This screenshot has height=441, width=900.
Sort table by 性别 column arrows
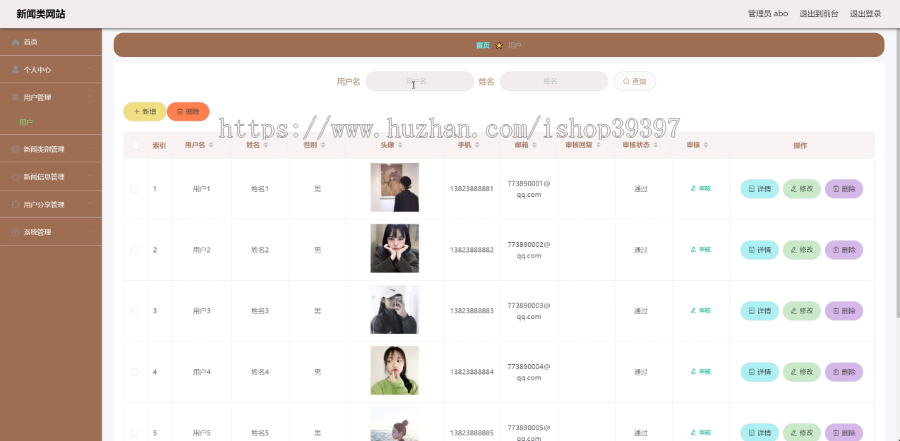click(323, 146)
